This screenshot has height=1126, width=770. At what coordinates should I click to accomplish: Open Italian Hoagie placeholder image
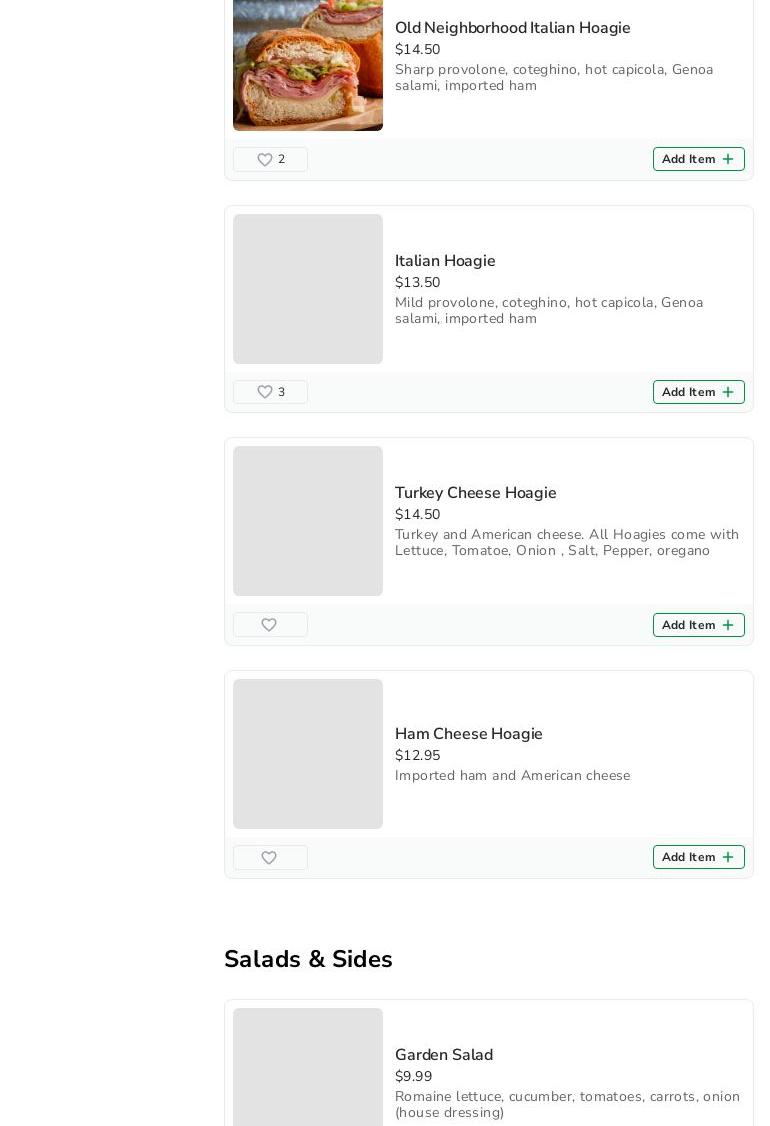point(307,289)
